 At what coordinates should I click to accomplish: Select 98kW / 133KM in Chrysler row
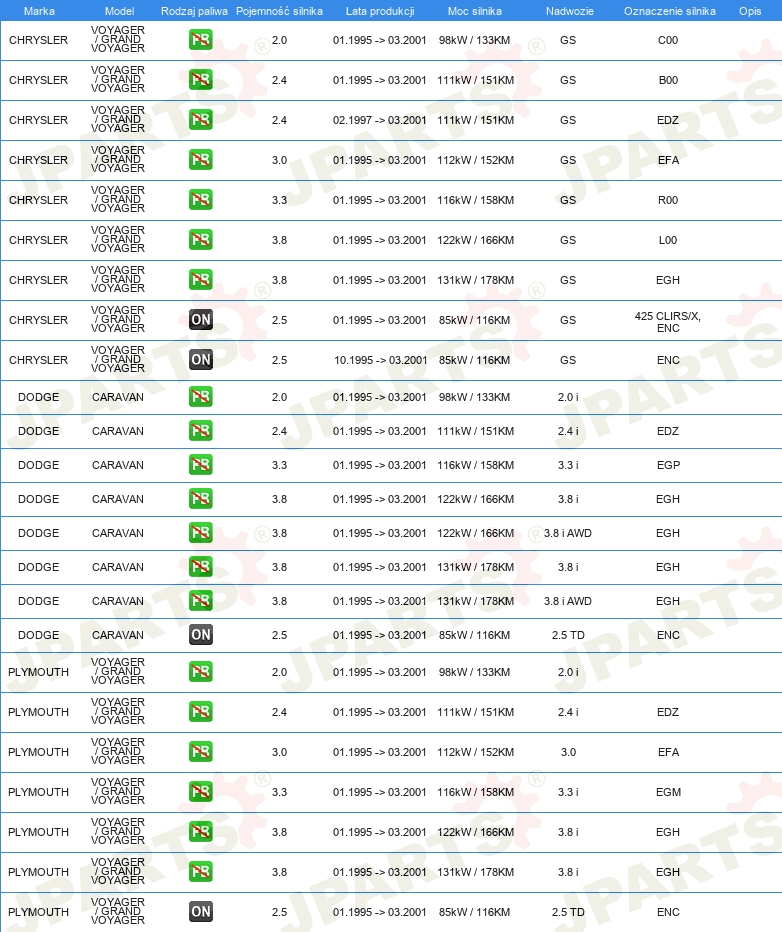474,40
